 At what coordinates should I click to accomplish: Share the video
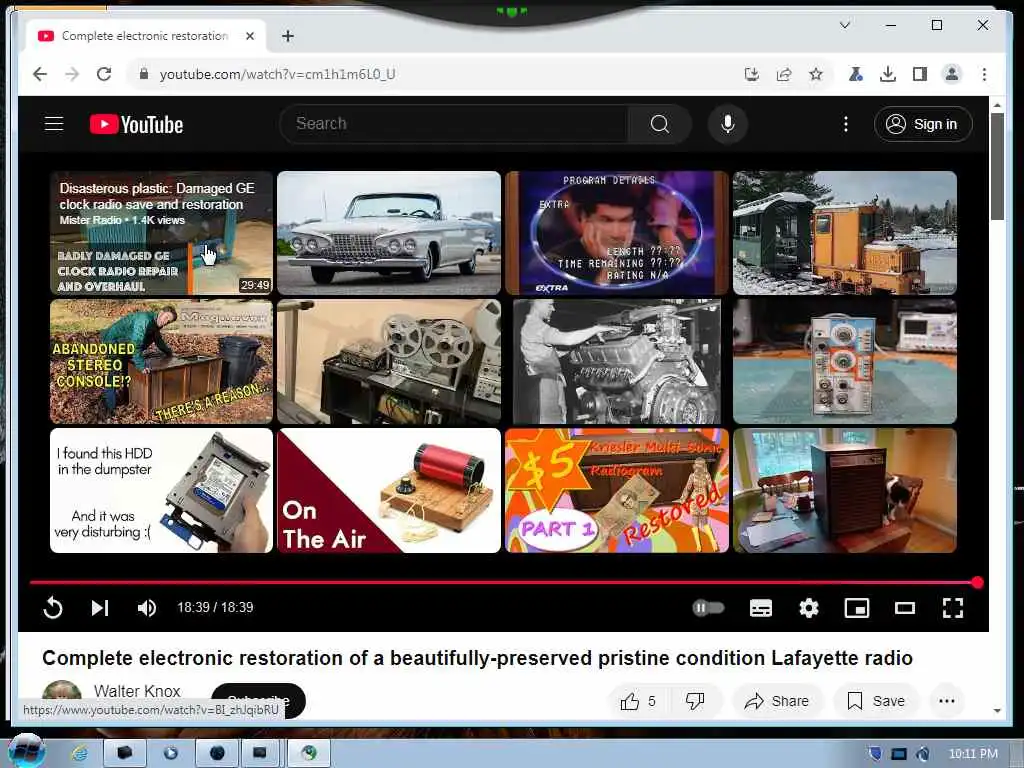pyautogui.click(x=777, y=701)
